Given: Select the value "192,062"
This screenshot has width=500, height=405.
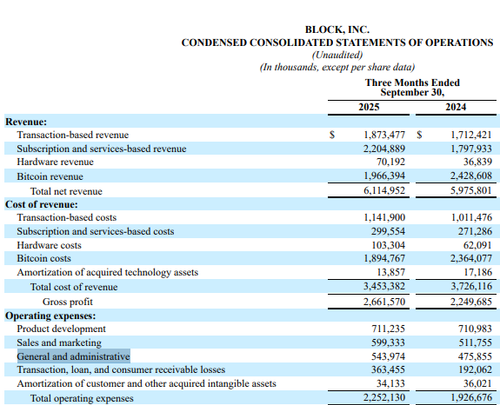Looking at the screenshot, I should pyautogui.click(x=475, y=370).
